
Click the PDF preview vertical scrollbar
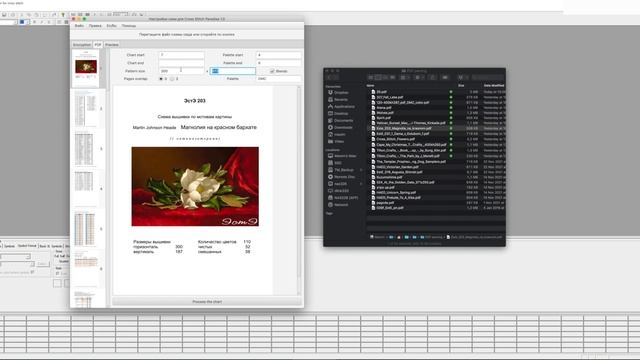299,190
